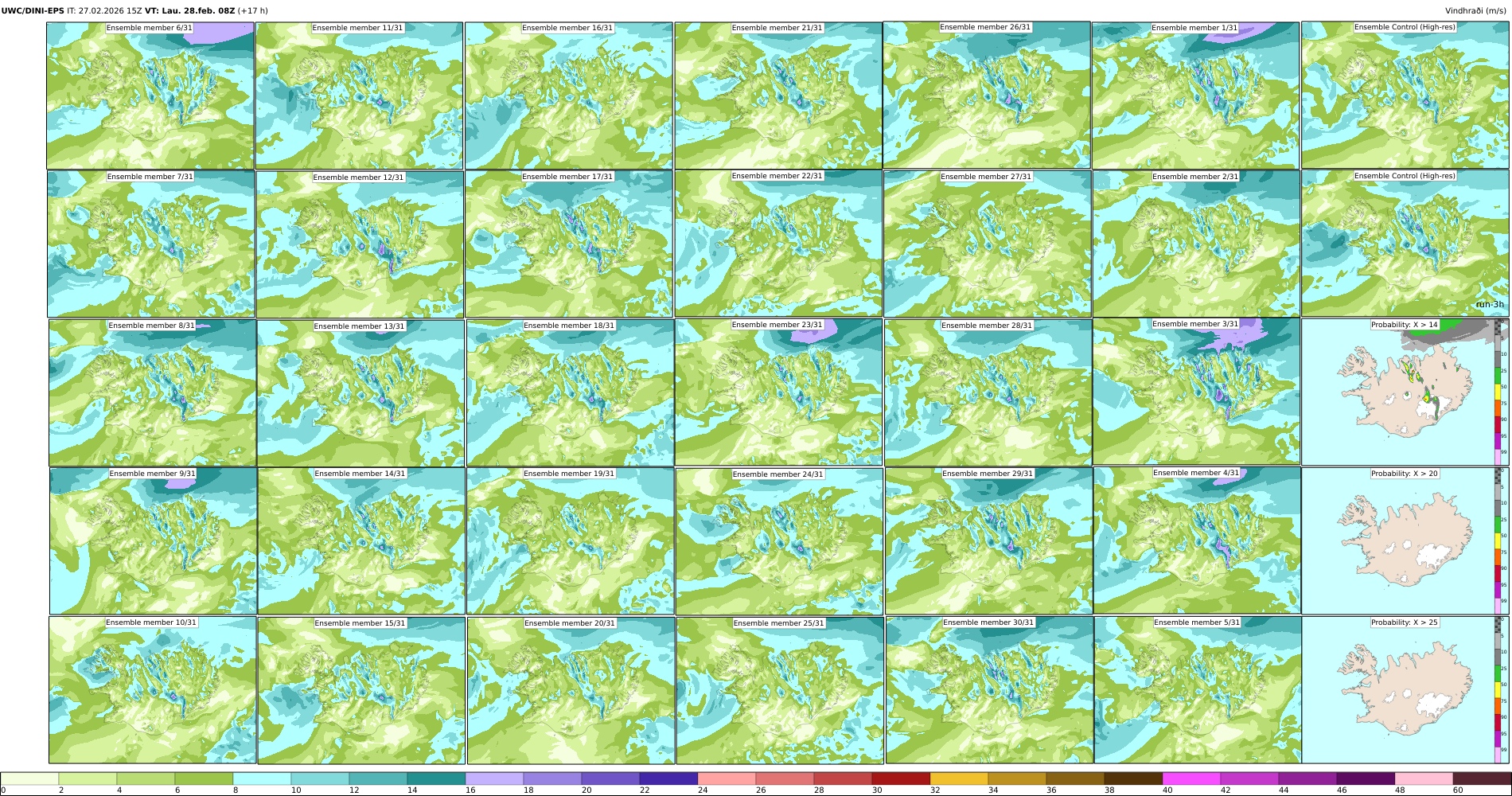Open the Ensemble member 3/31 wind map
The image size is (1512, 796).
coord(1196,392)
